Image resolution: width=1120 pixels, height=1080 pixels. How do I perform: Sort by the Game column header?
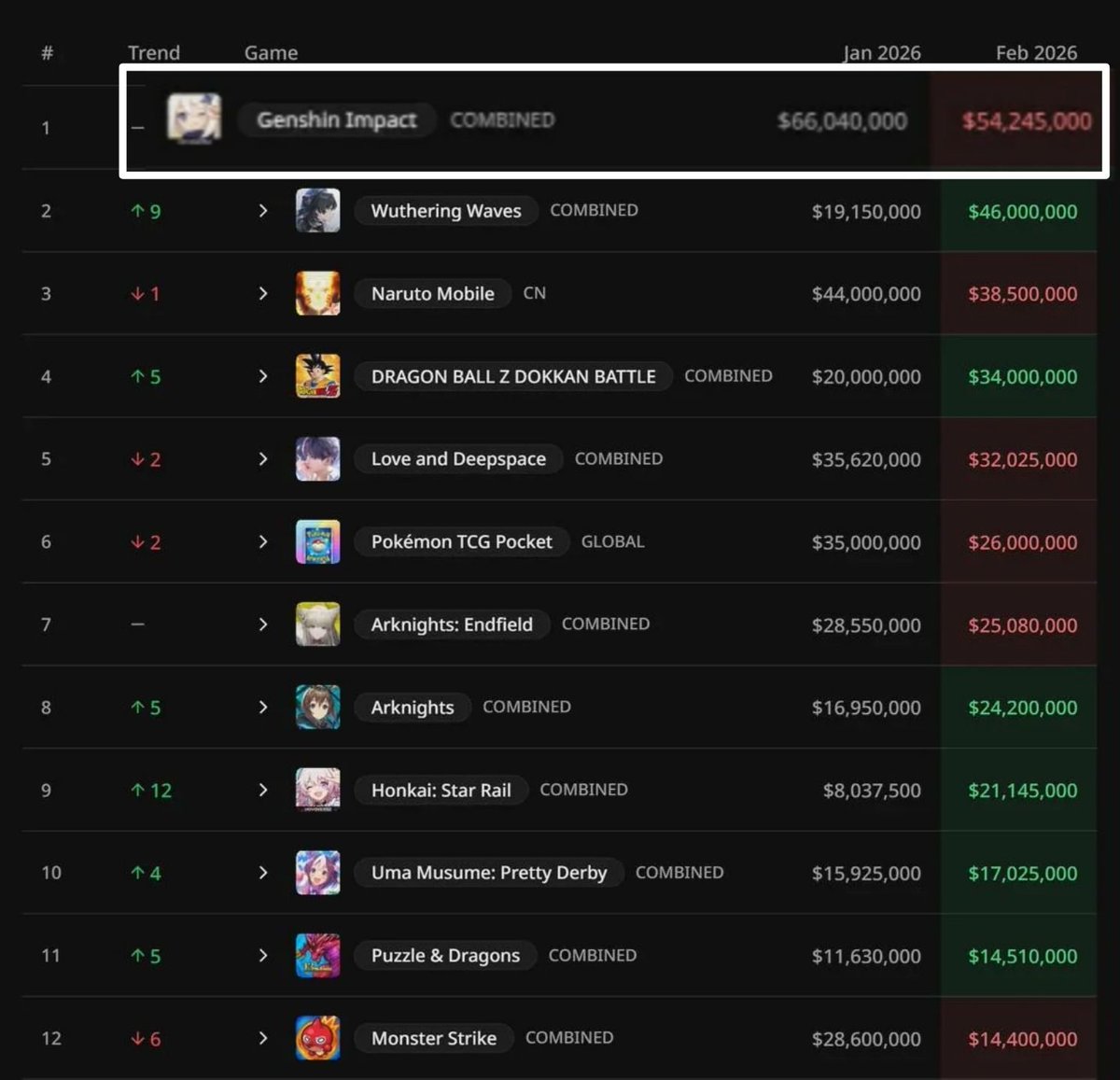(271, 53)
